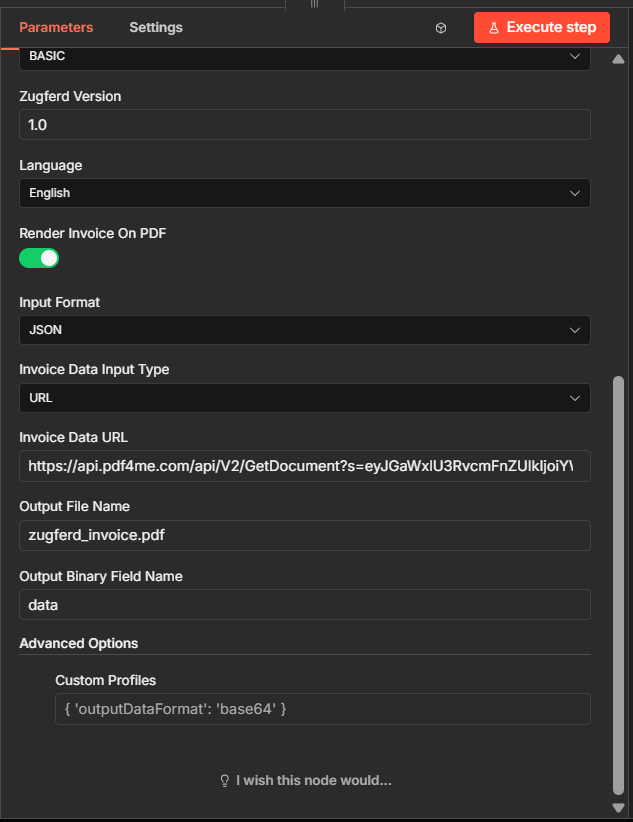Click the drag handle at the panel top
Image resolution: width=633 pixels, height=822 pixels.
coord(313,6)
